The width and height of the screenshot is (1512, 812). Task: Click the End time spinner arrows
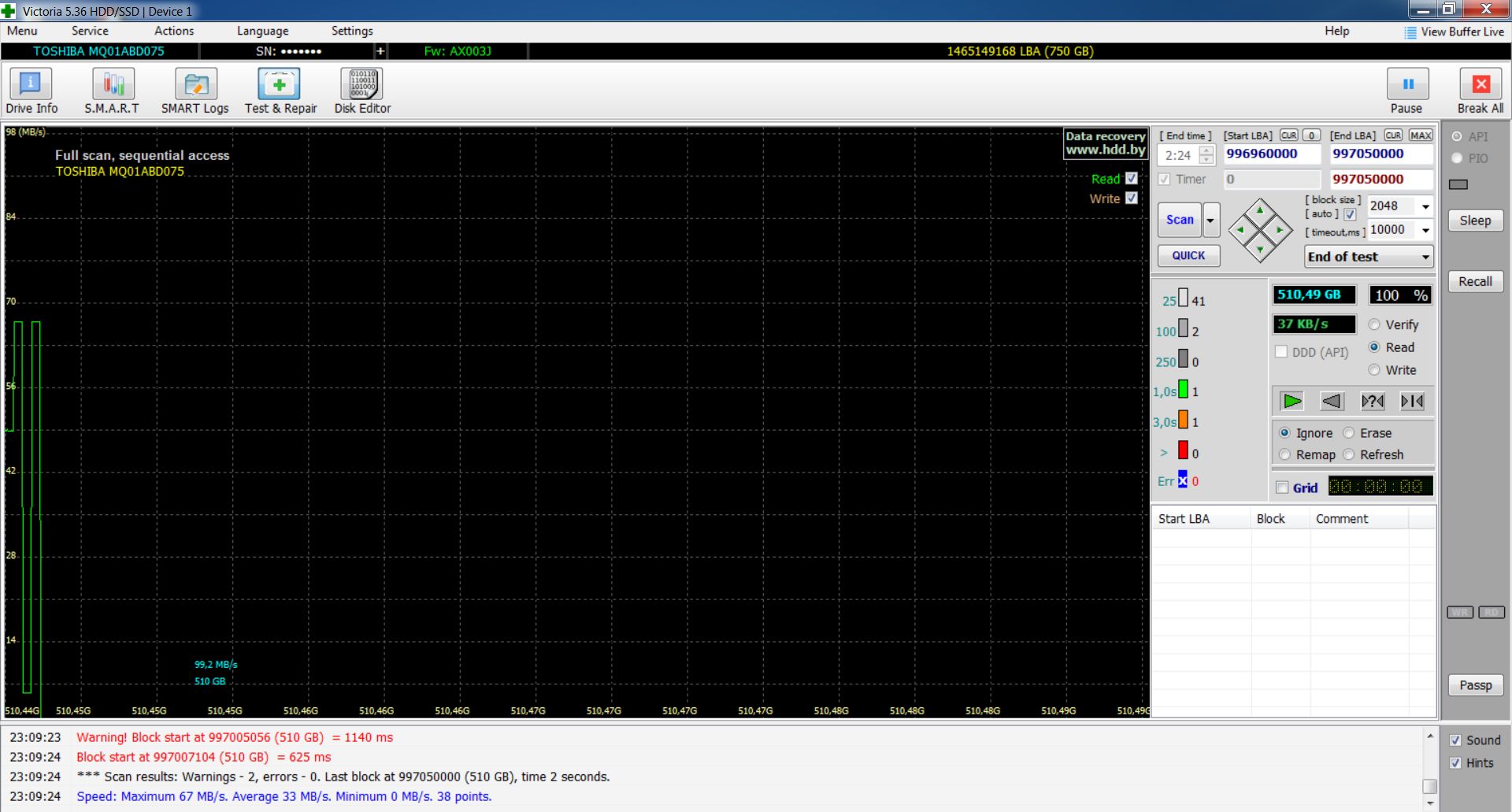coord(1206,155)
